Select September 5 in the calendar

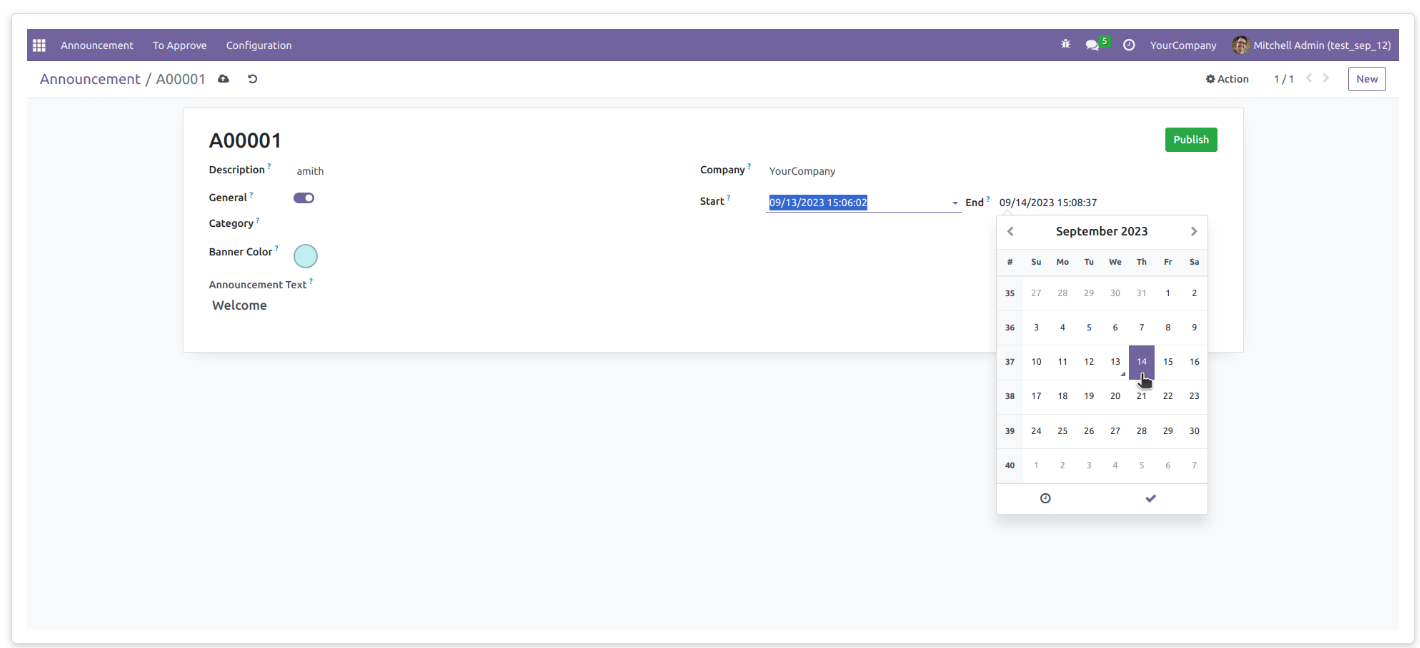click(1089, 327)
